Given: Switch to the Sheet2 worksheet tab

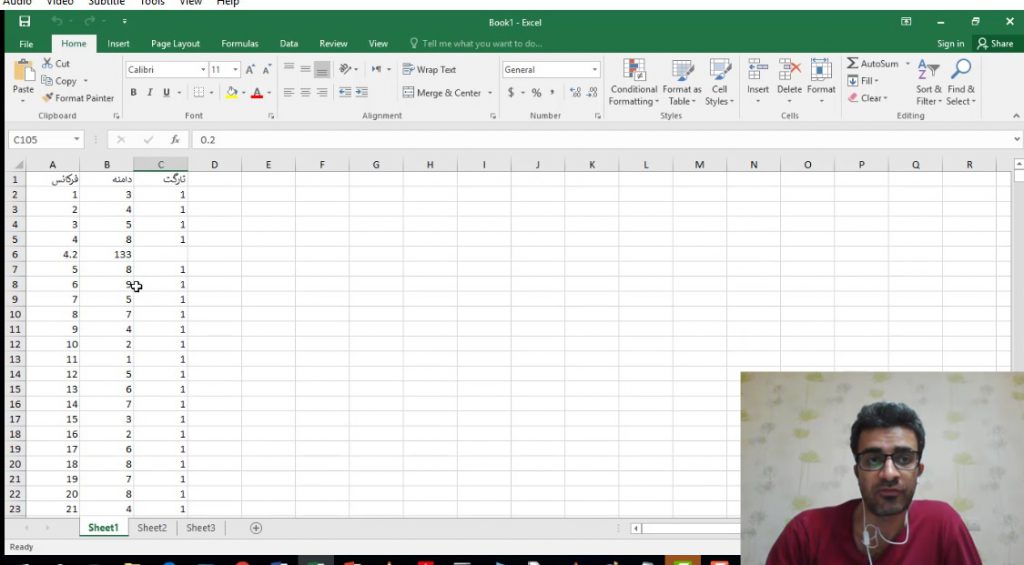Looking at the screenshot, I should click(152, 528).
